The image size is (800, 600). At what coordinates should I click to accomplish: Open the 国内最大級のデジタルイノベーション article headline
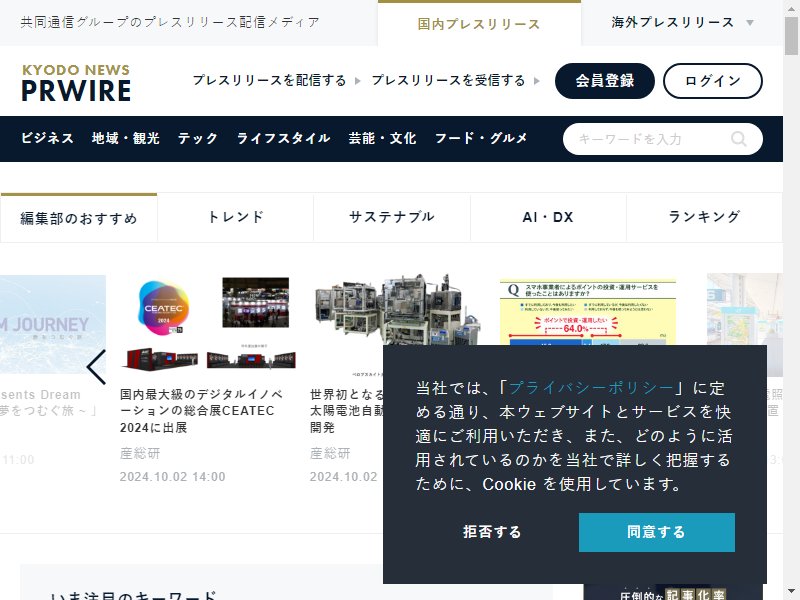click(x=202, y=411)
